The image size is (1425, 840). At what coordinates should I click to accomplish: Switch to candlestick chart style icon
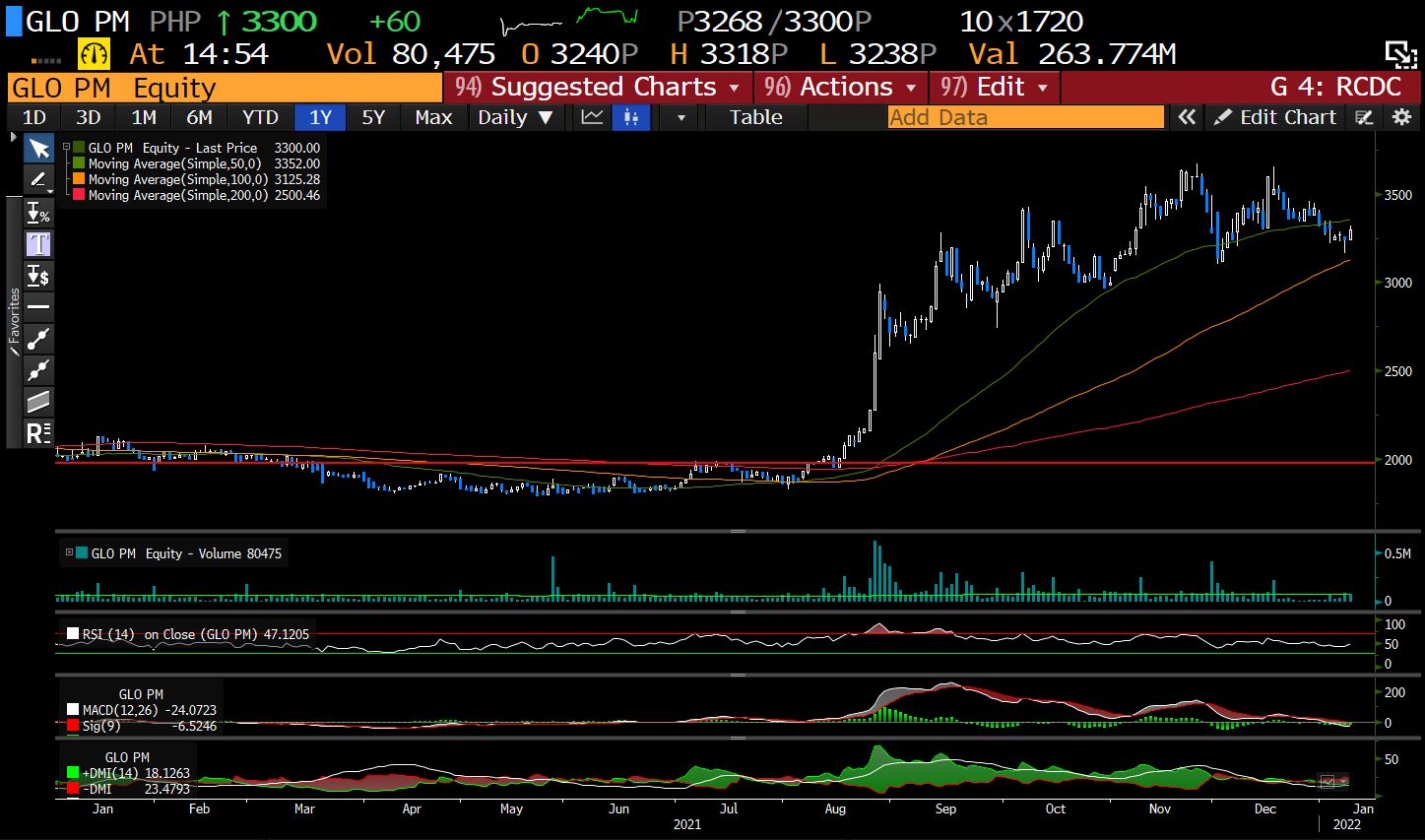click(631, 117)
